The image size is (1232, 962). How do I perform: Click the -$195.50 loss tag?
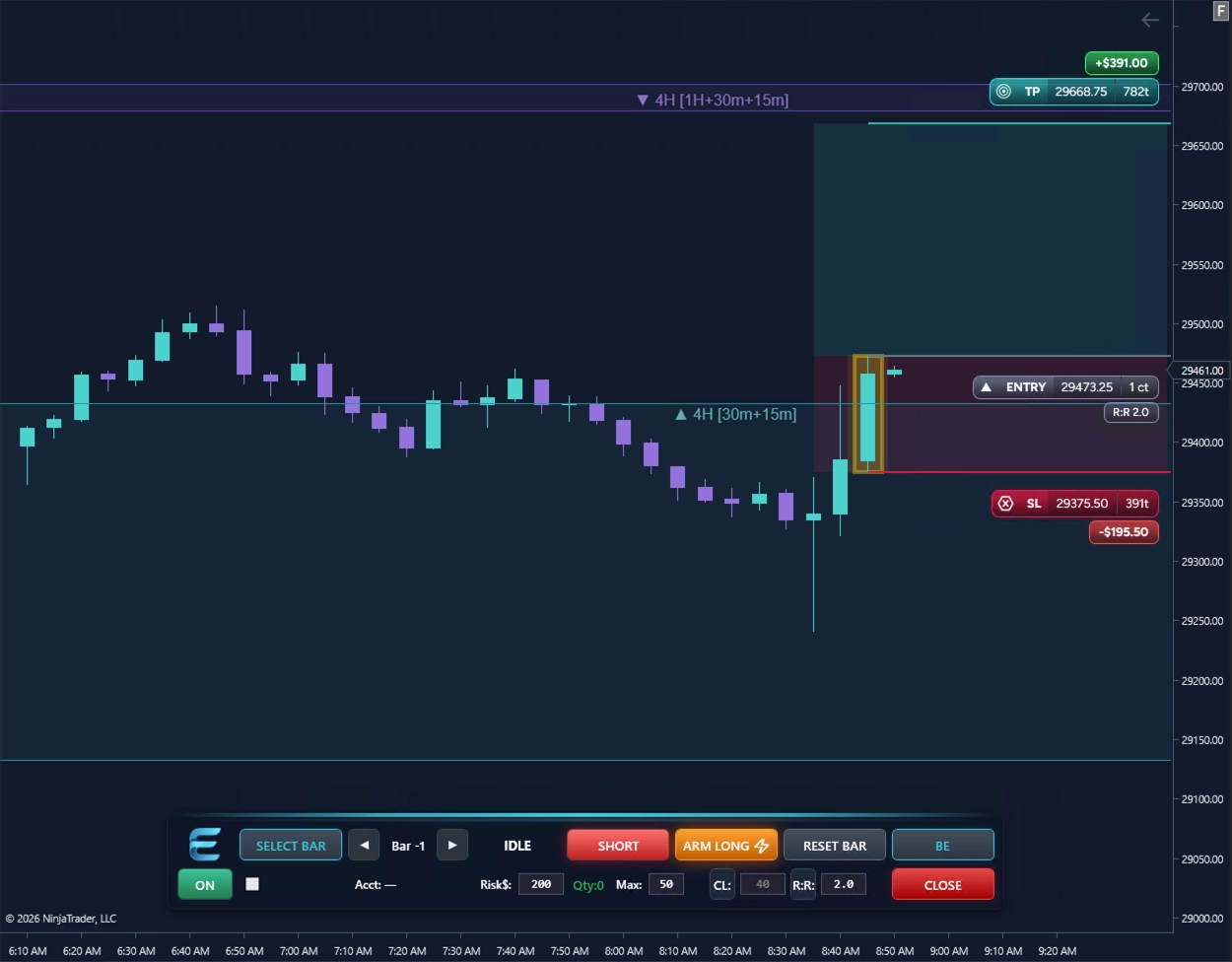tap(1124, 532)
